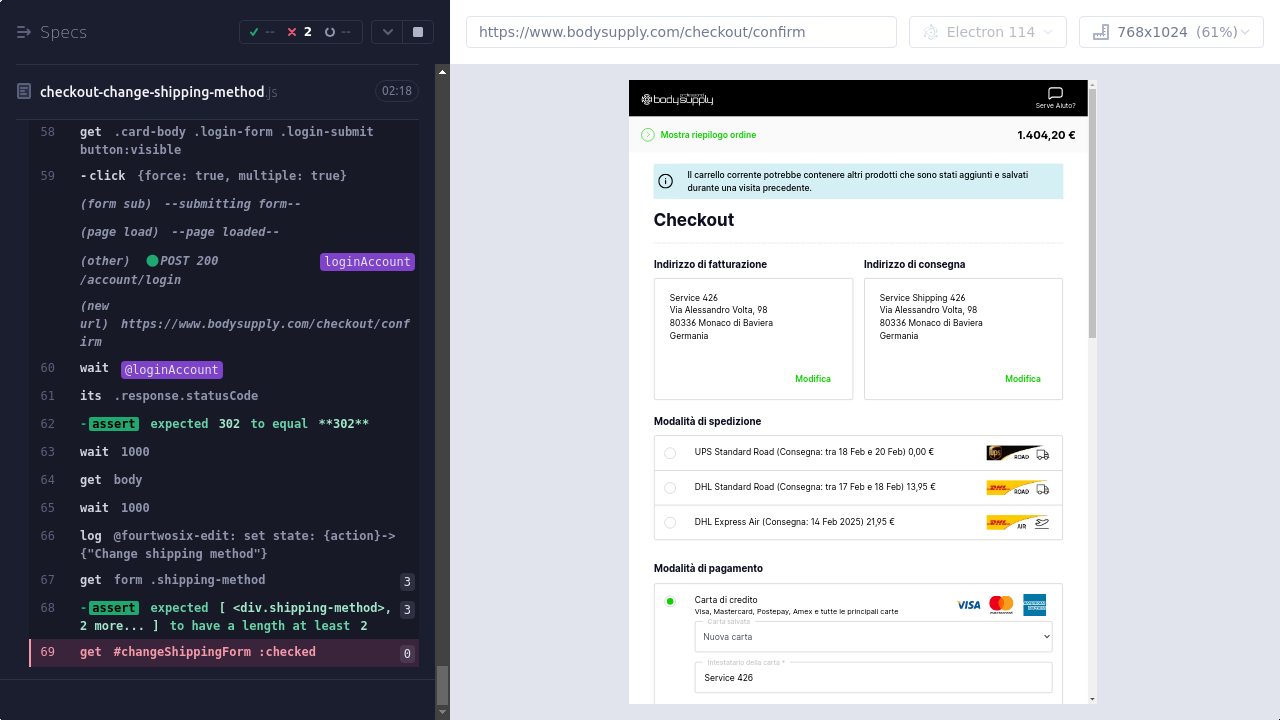Open the Specs list sidebar icon
The height and width of the screenshot is (720, 1280).
click(x=24, y=32)
